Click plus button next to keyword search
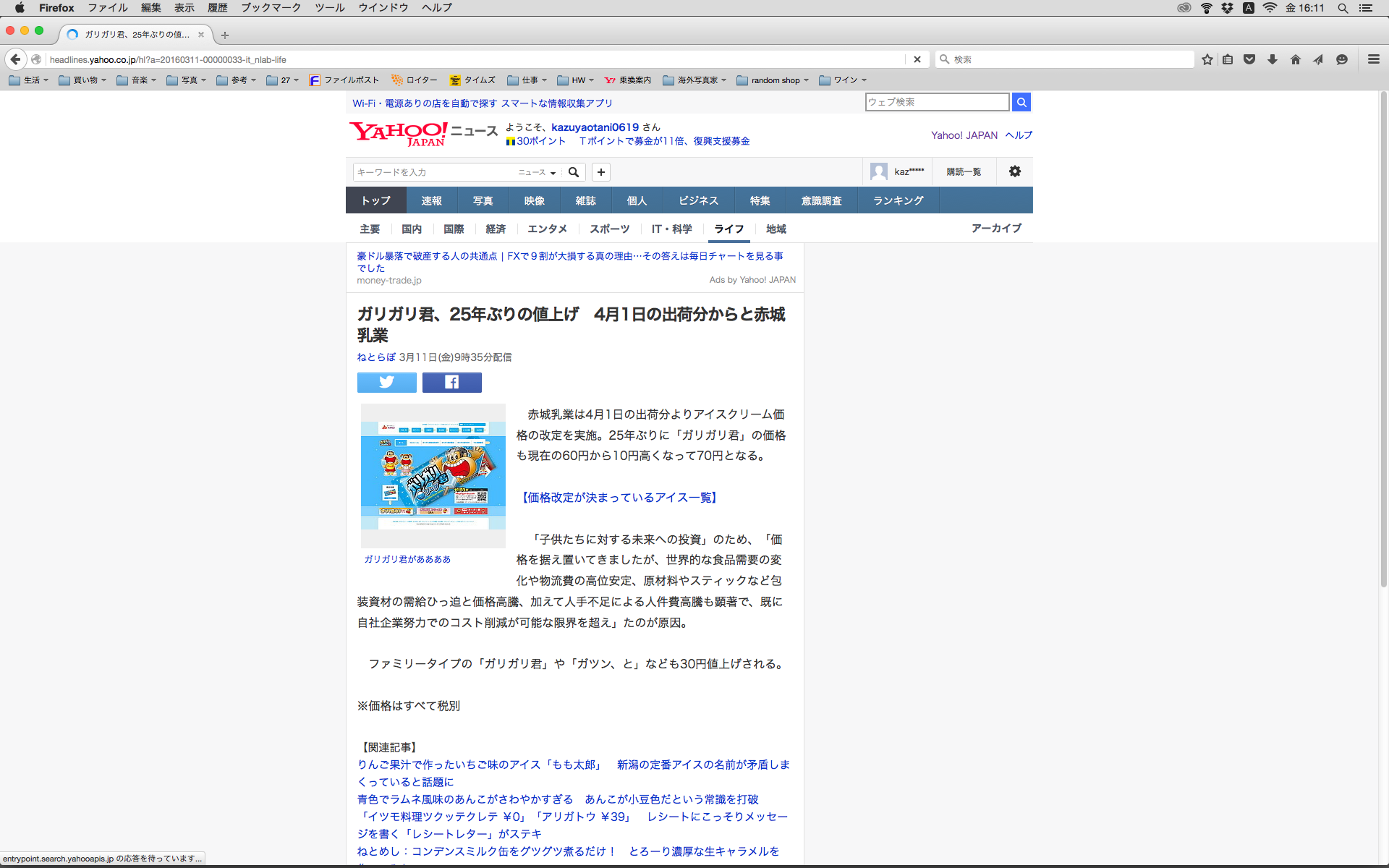The width and height of the screenshot is (1389, 868). click(600, 172)
